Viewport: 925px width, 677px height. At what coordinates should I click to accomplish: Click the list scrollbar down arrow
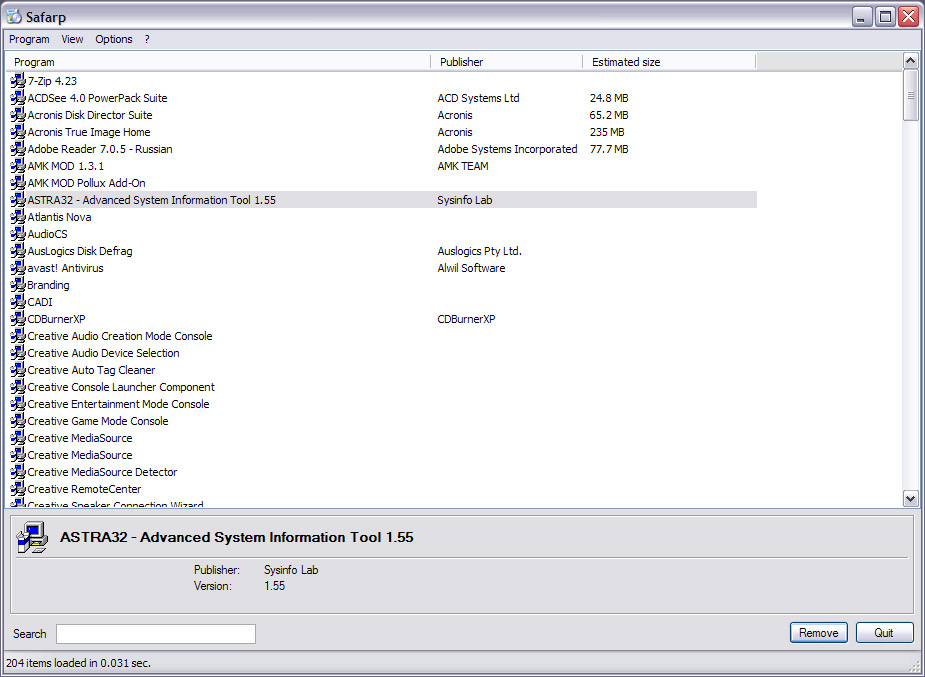(910, 499)
